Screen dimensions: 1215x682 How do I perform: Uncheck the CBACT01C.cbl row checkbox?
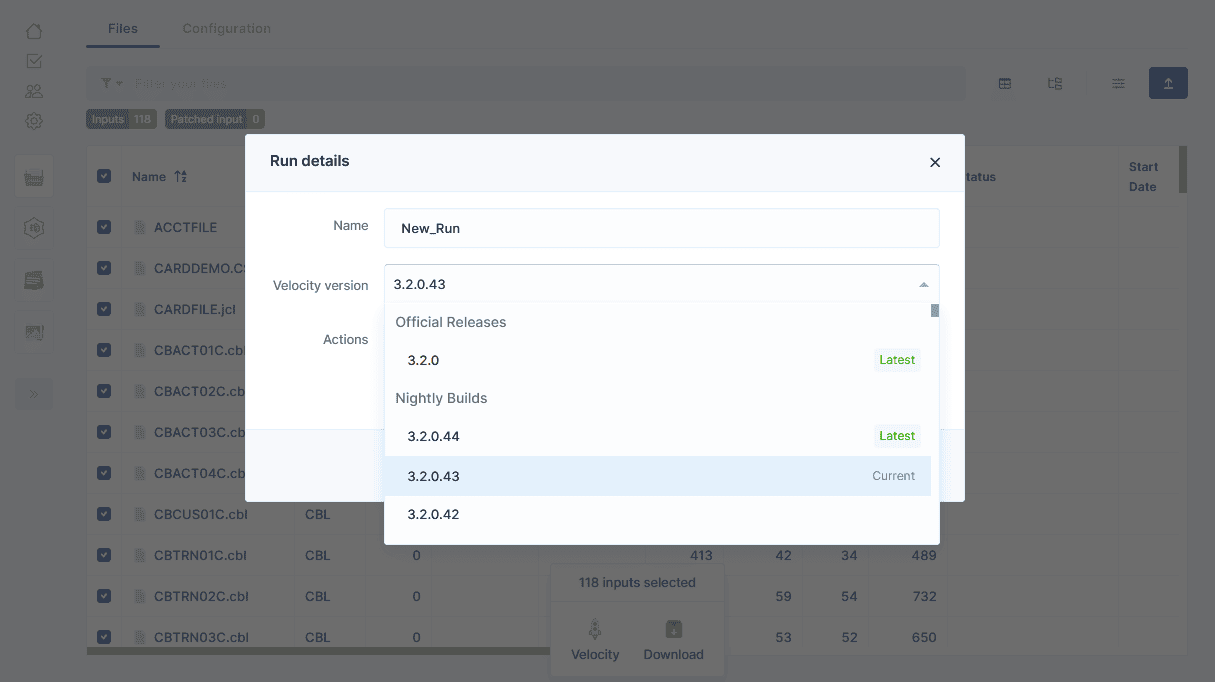104,350
